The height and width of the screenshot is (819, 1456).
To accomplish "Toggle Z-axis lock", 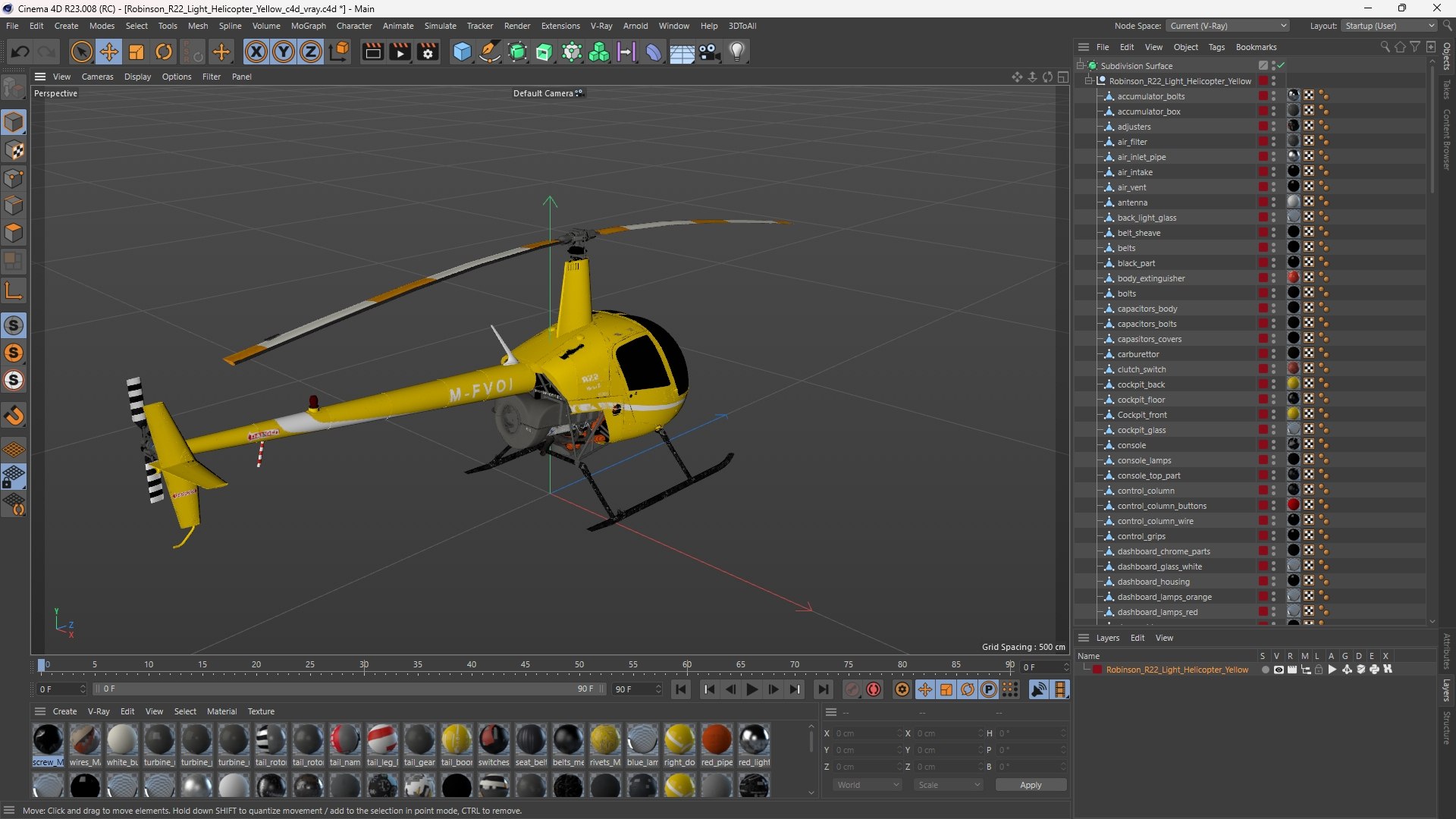I will click(311, 52).
